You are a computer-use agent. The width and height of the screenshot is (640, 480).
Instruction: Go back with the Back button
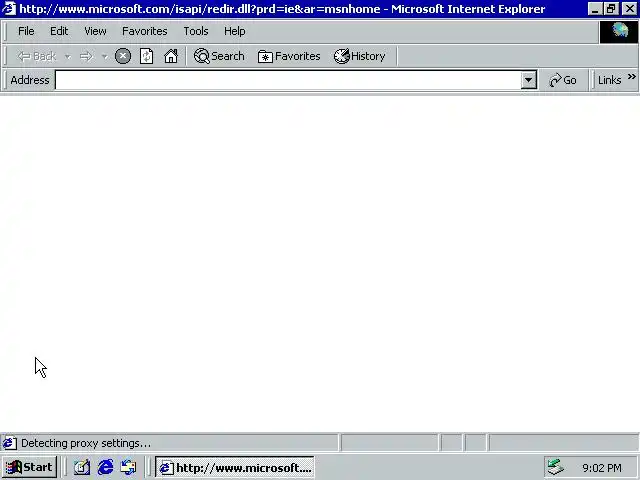(x=37, y=56)
